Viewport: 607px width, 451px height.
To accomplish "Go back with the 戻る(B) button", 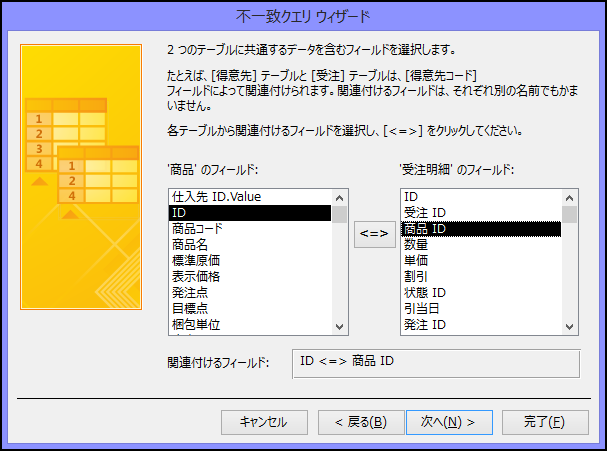I will click(x=361, y=422).
